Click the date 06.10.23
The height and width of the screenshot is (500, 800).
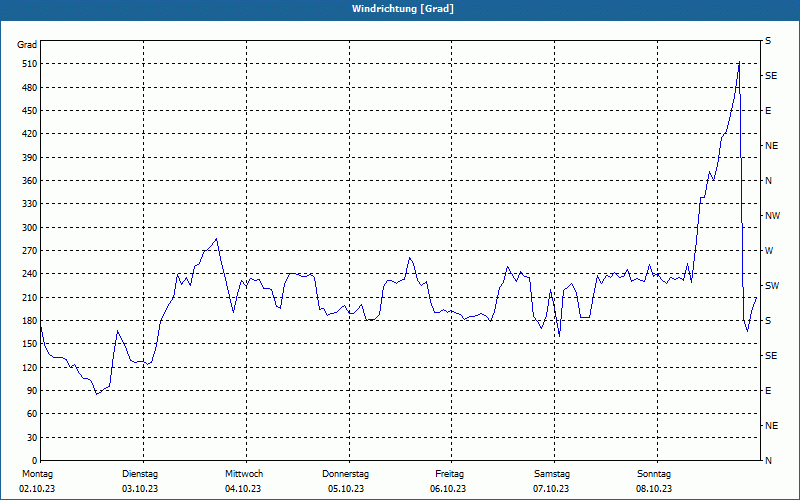(x=448, y=489)
